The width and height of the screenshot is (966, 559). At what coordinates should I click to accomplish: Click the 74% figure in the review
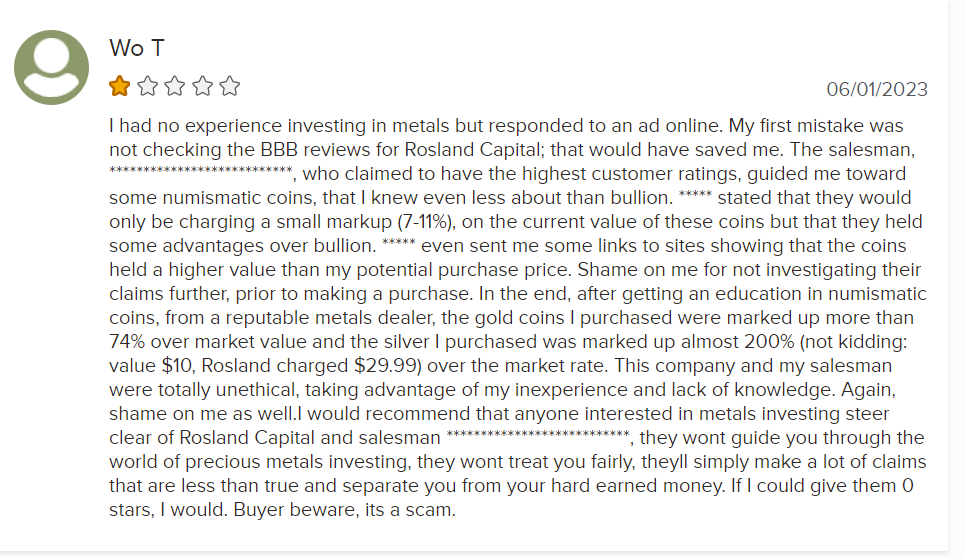(x=127, y=342)
